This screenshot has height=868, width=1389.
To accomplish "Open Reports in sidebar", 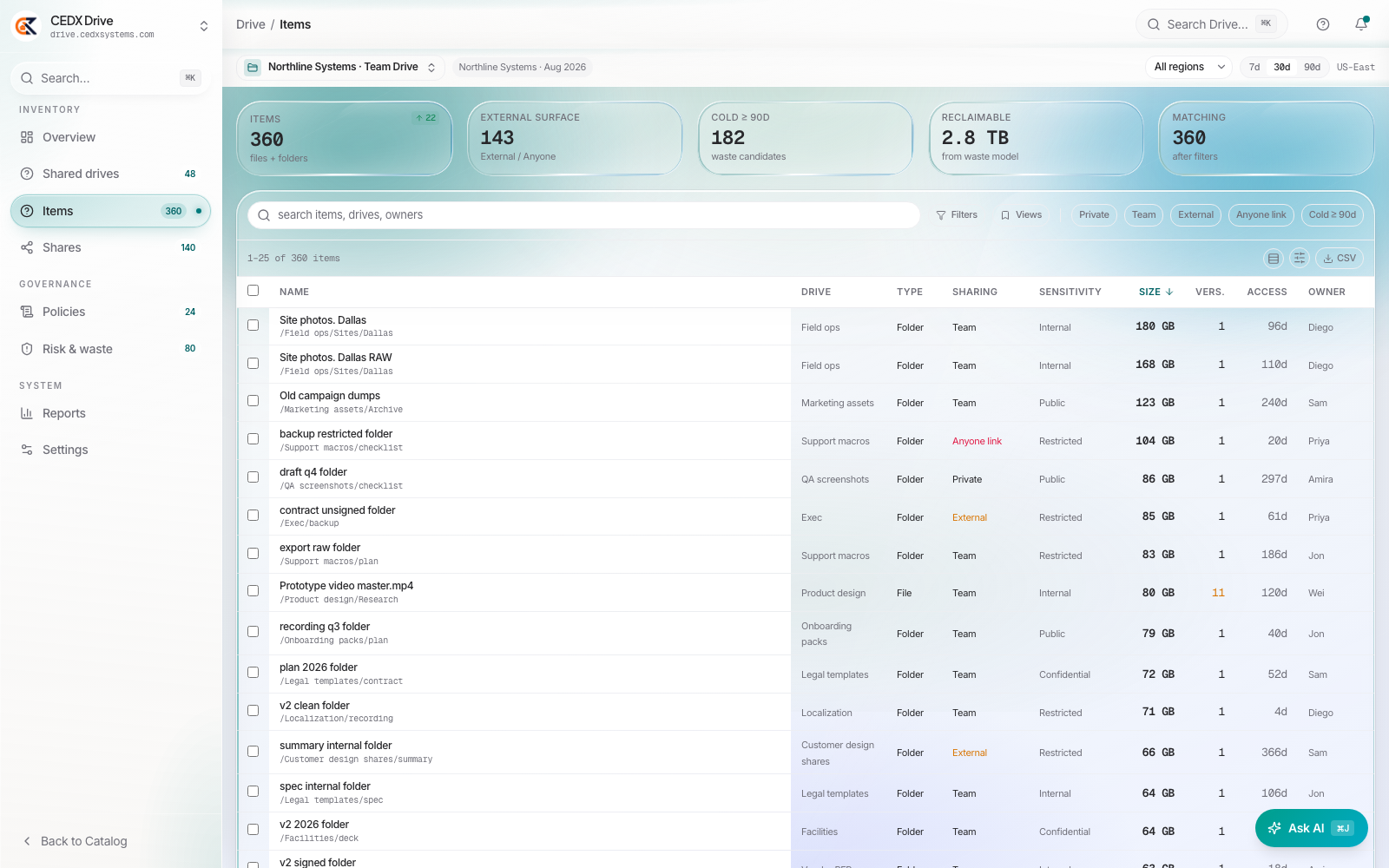I will pyautogui.click(x=110, y=413).
